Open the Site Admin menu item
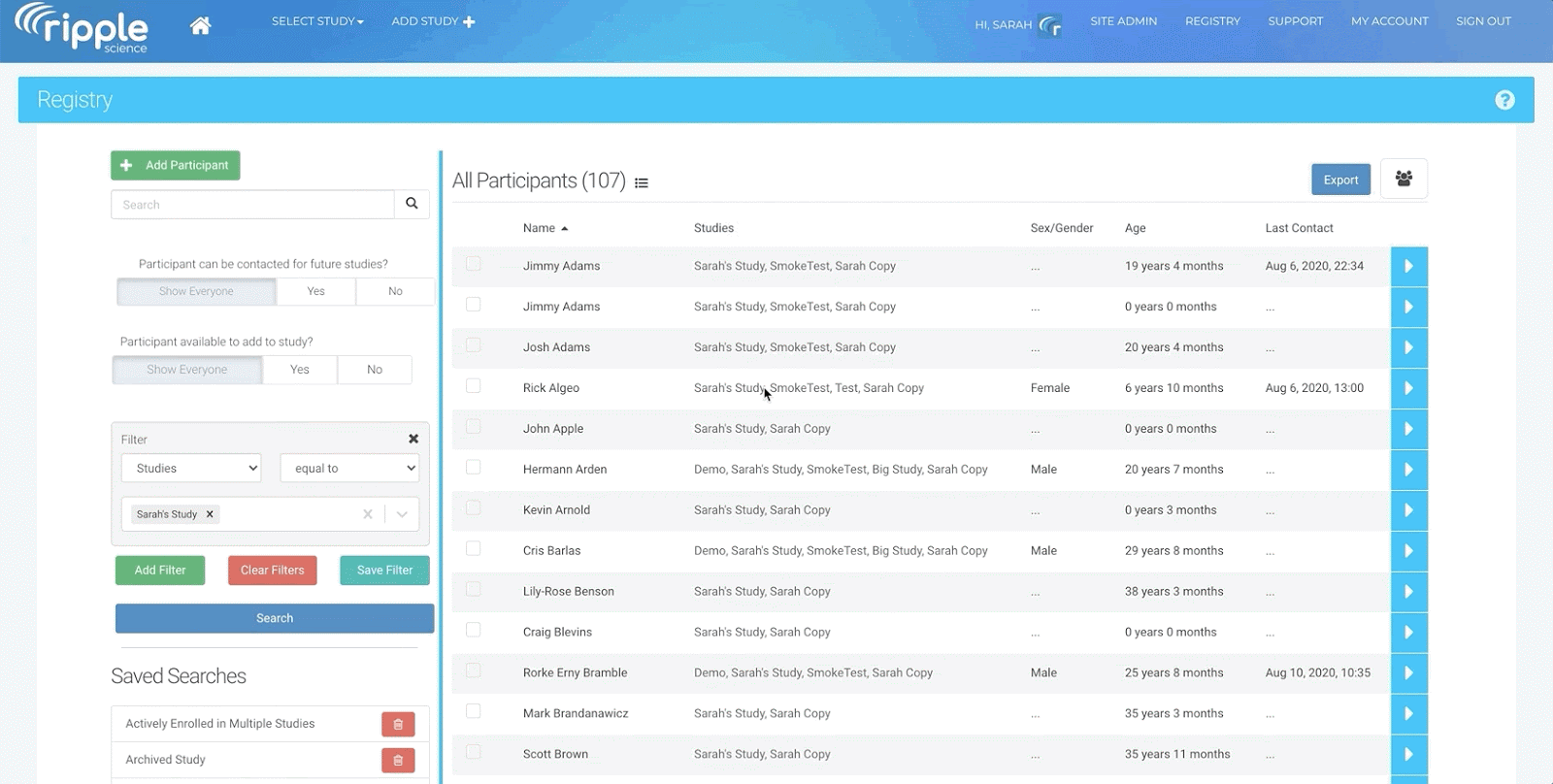1553x784 pixels. 1123,21
